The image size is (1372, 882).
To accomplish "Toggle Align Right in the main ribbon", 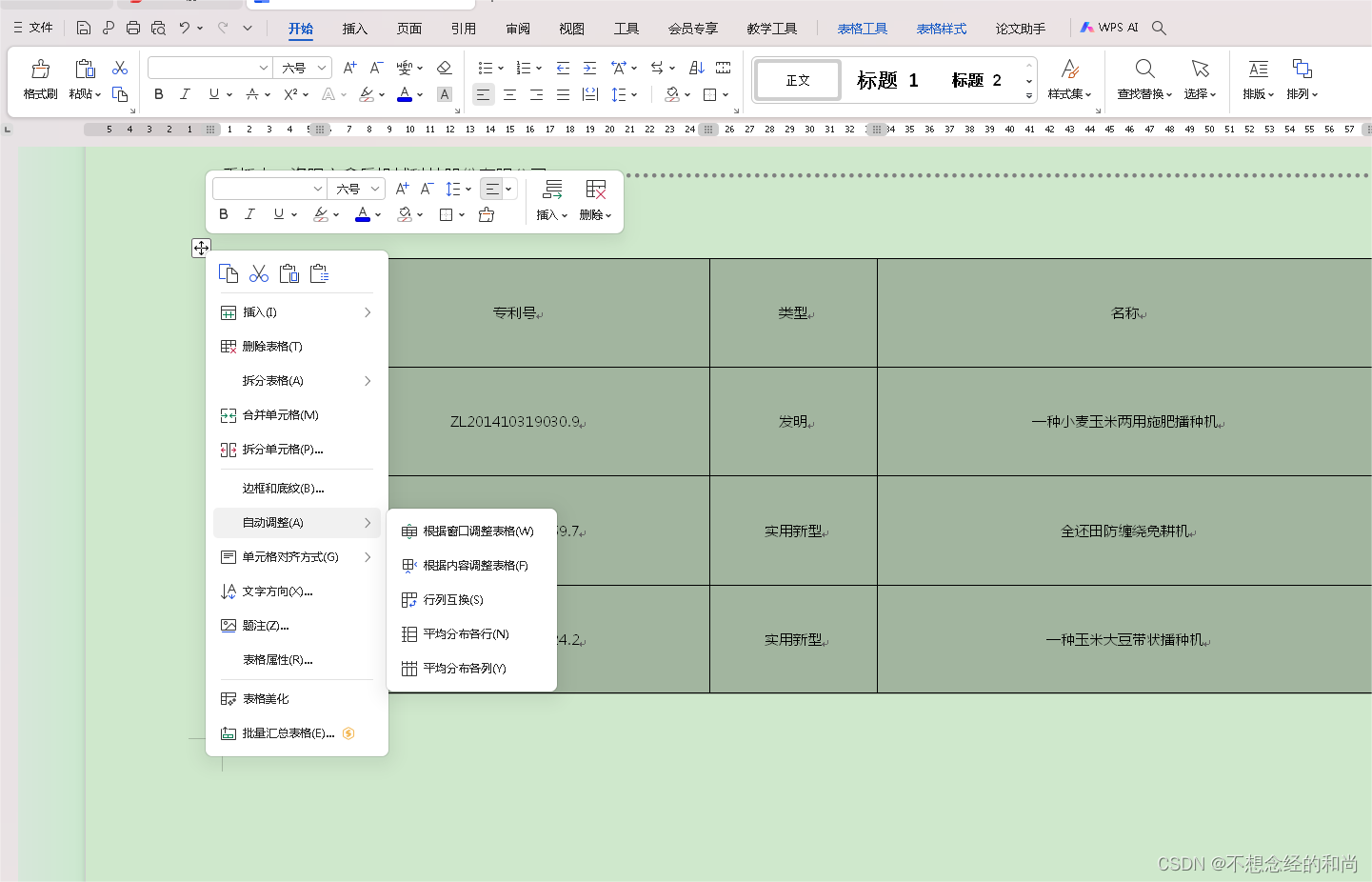I will [536, 94].
